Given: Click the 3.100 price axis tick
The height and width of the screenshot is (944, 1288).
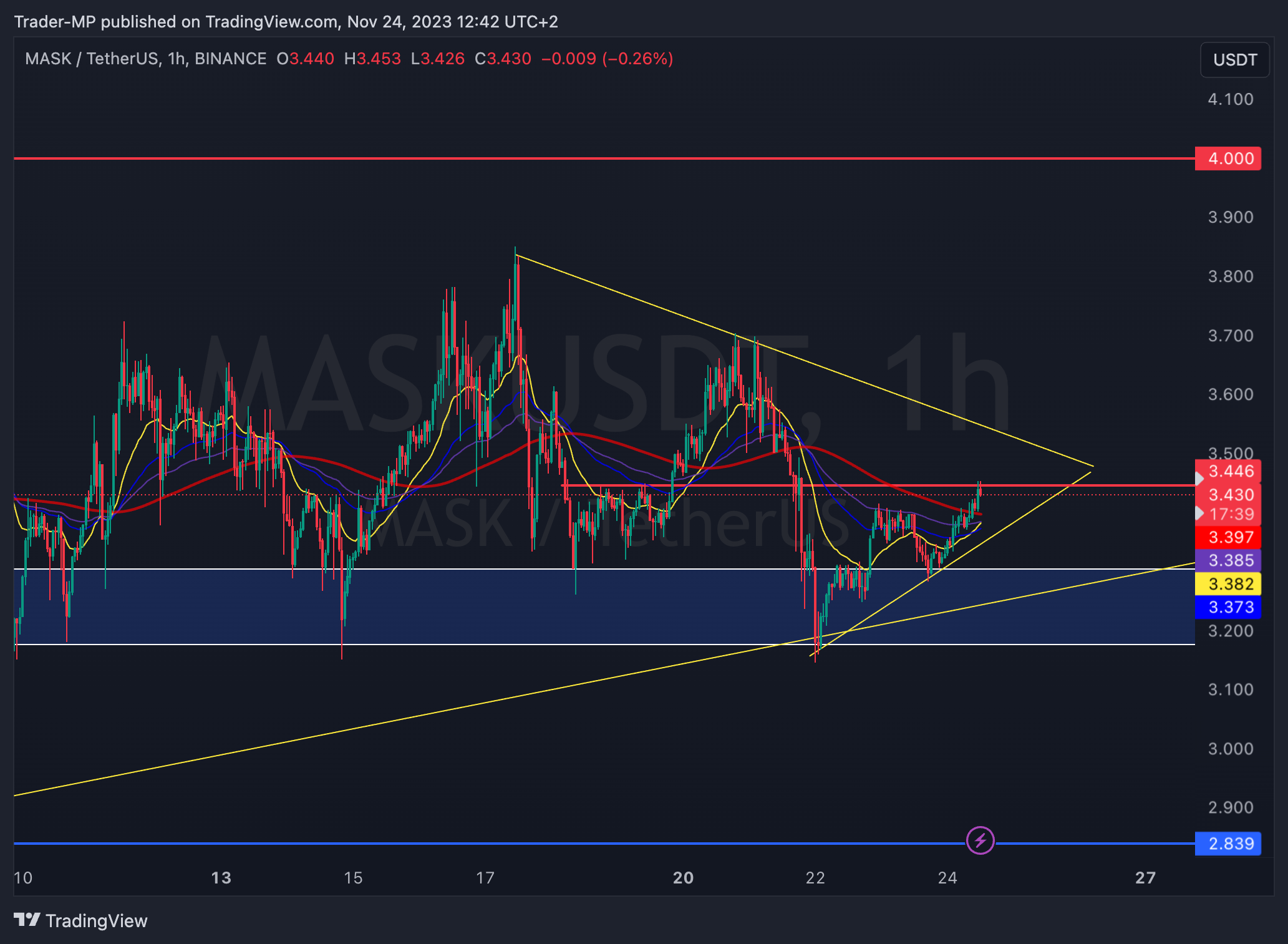Looking at the screenshot, I should [x=1230, y=689].
